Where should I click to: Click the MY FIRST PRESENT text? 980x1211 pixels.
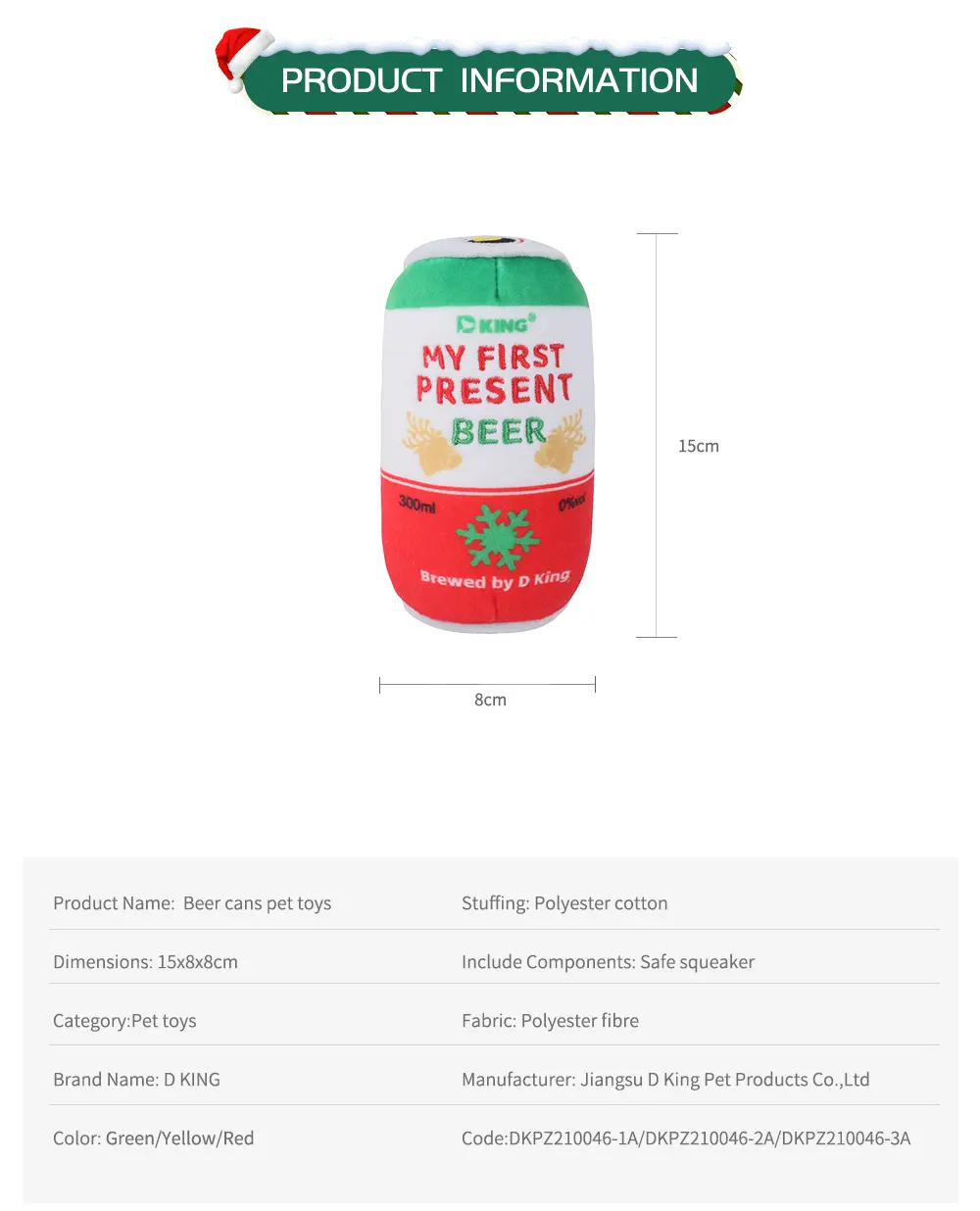pyautogui.click(x=494, y=373)
